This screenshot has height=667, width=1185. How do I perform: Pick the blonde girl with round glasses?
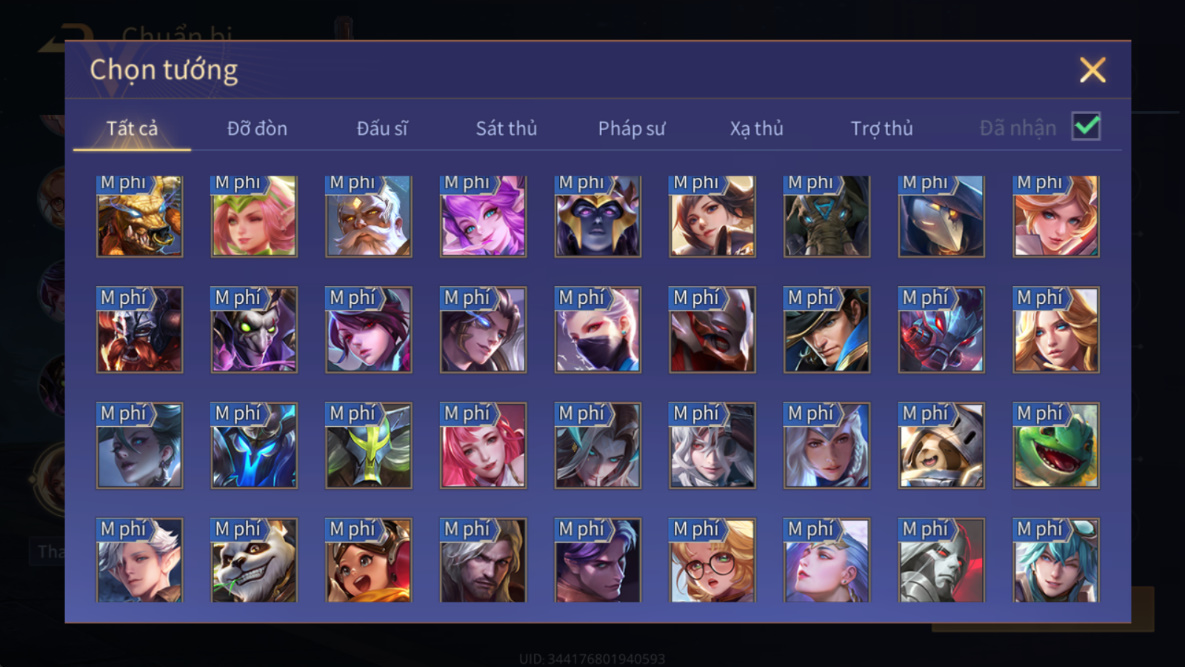pyautogui.click(x=712, y=560)
